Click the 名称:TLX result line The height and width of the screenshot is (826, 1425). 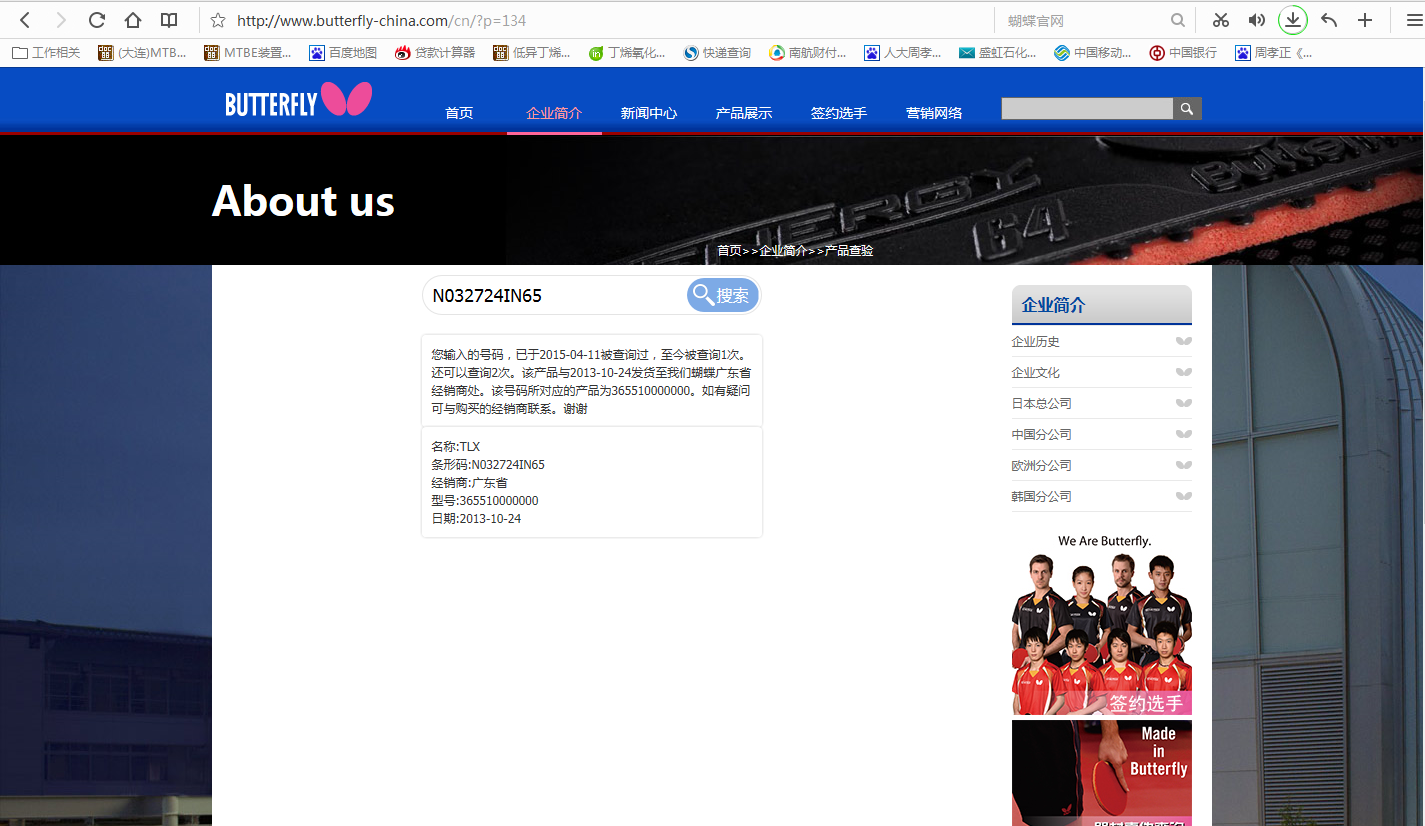pos(456,447)
